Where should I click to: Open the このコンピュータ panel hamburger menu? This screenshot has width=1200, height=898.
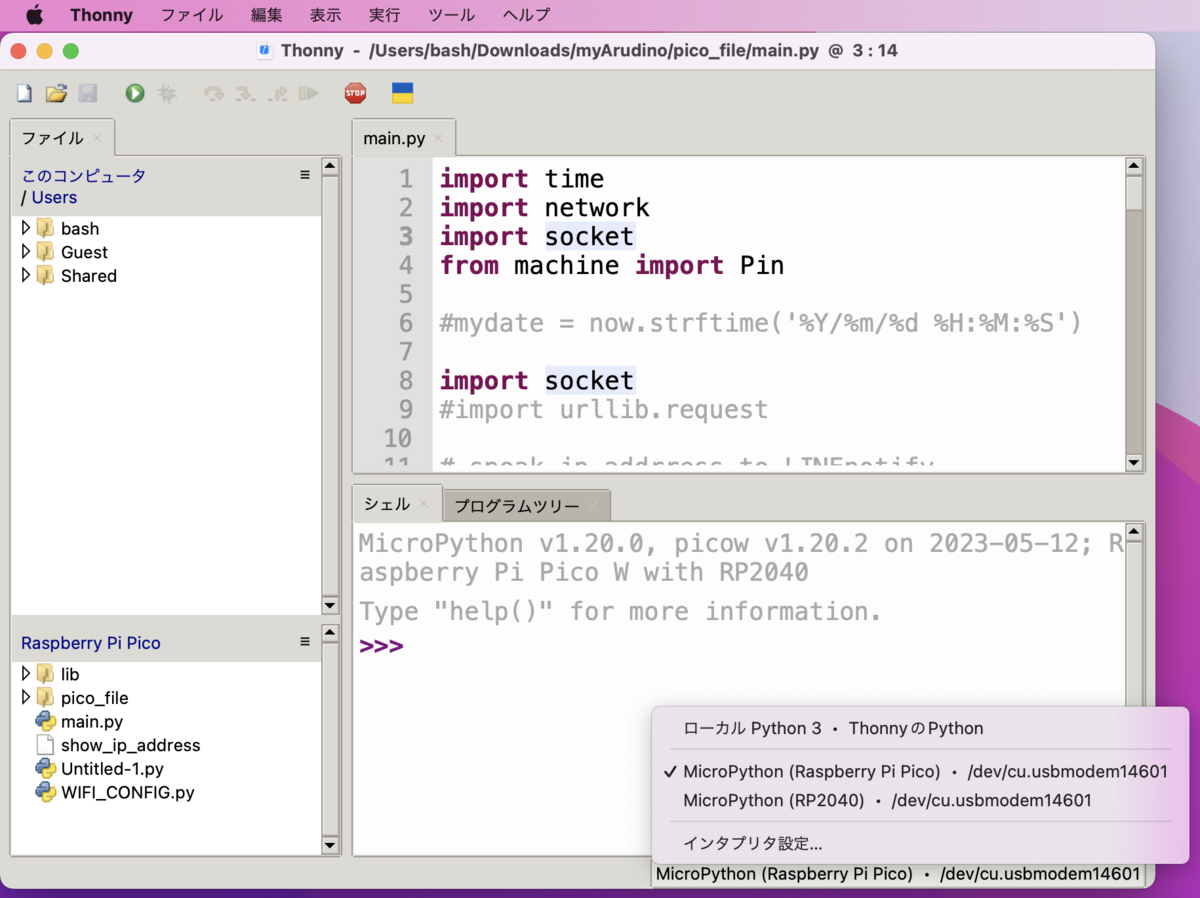point(305,175)
